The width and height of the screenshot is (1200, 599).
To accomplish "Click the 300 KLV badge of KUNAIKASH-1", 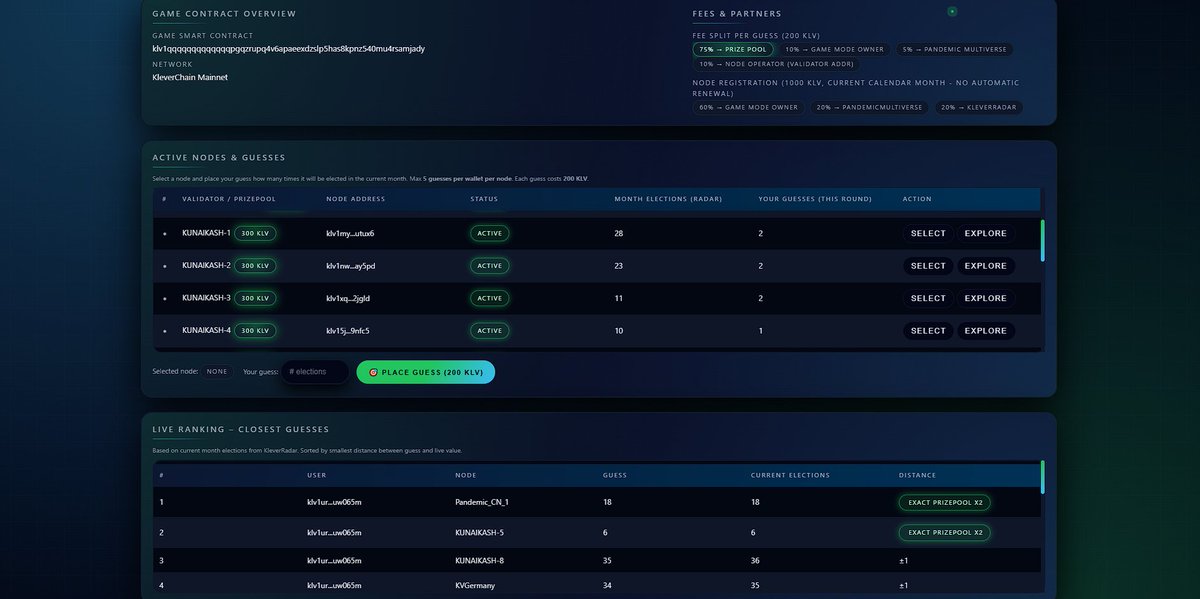I will pyautogui.click(x=255, y=234).
